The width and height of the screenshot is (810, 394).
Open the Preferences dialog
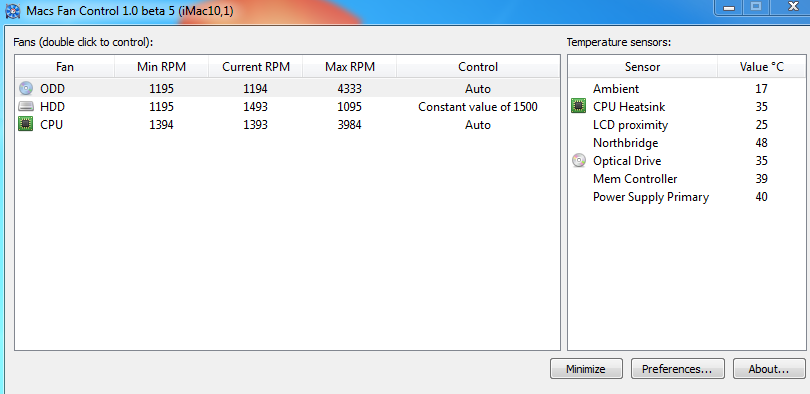point(677,369)
